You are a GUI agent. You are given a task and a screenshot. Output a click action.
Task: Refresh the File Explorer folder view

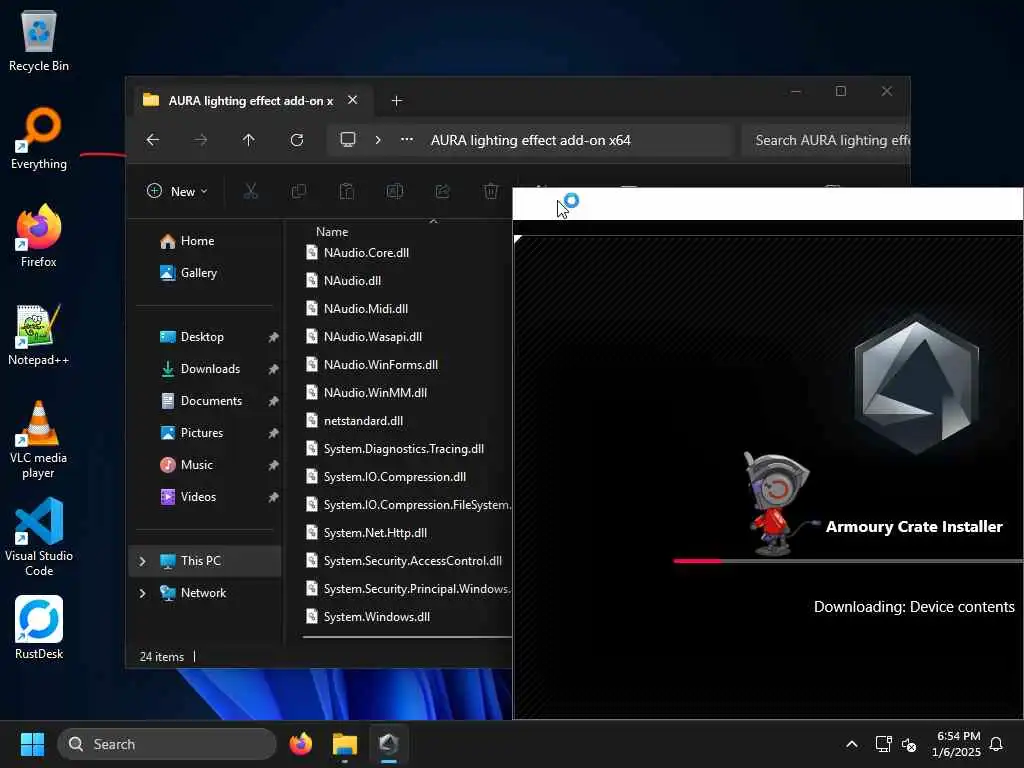[x=296, y=140]
